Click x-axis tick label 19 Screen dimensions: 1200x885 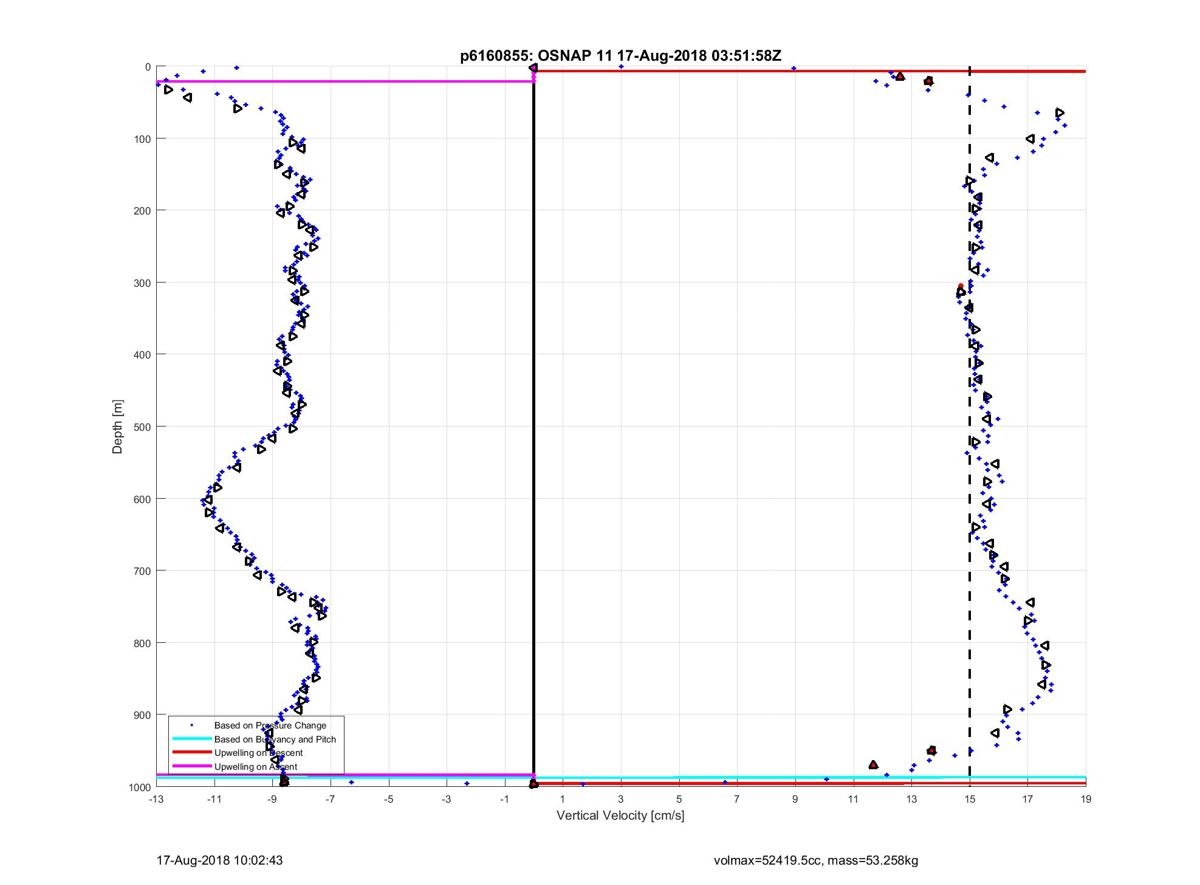(1085, 799)
